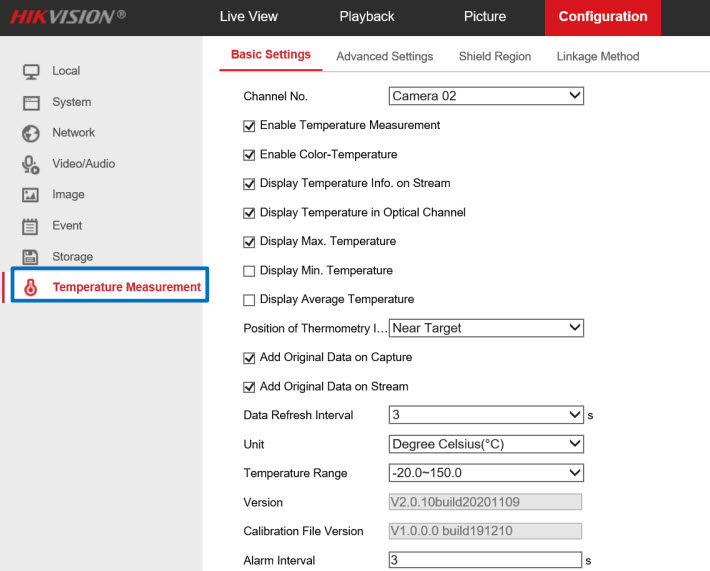Screen dimensions: 710x571
Task: Click the Temperature Measurement thermometer icon
Action: click(x=31, y=288)
